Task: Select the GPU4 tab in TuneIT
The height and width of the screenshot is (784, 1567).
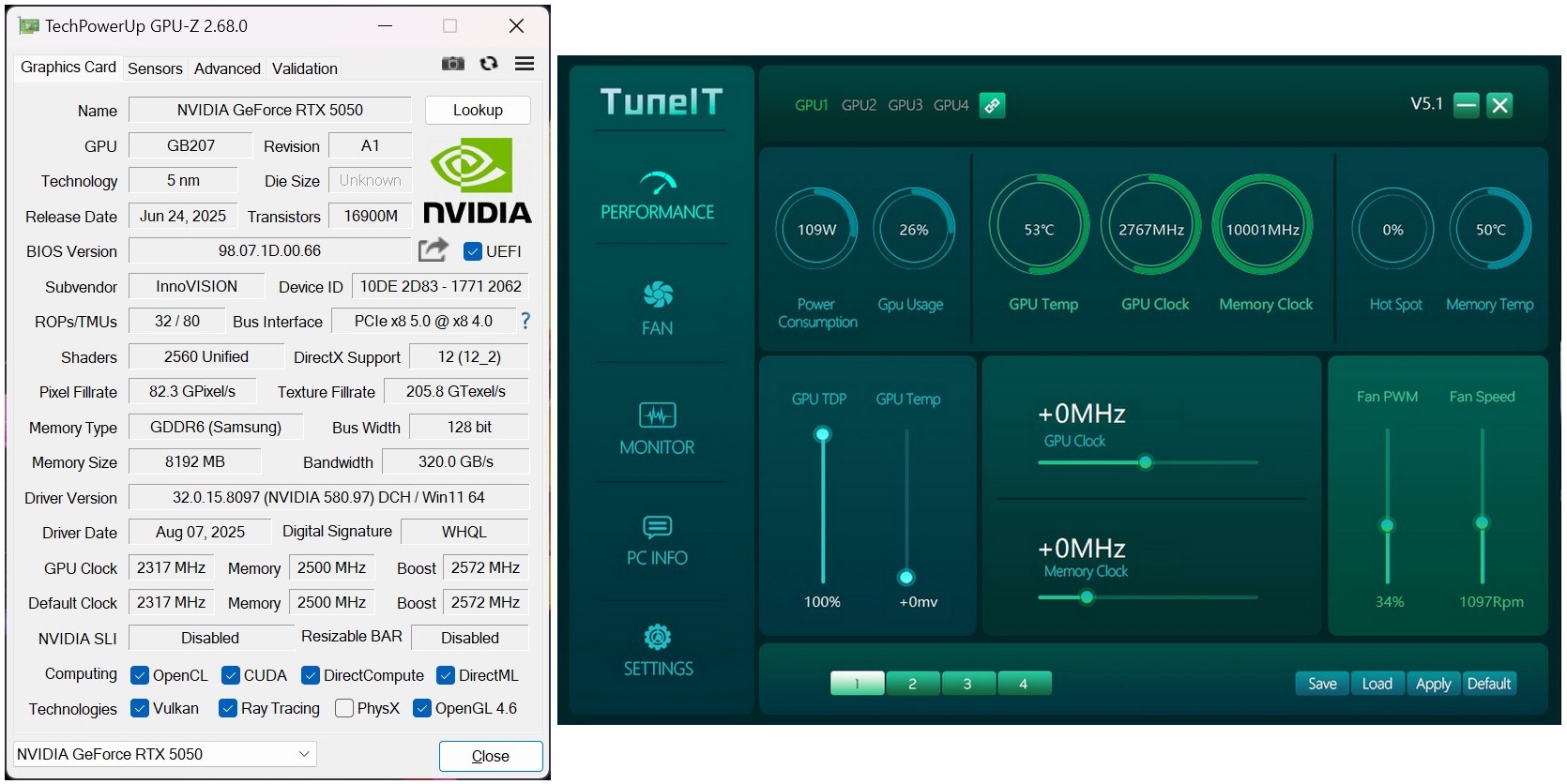Action: (x=951, y=105)
